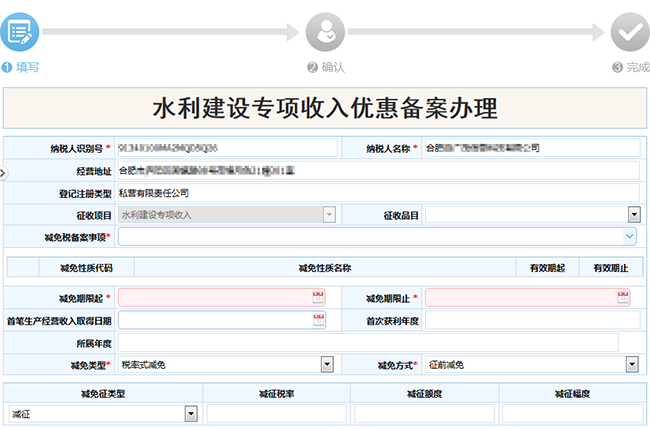
Task: Open calendar for 减免期限止 date
Action: (625, 297)
